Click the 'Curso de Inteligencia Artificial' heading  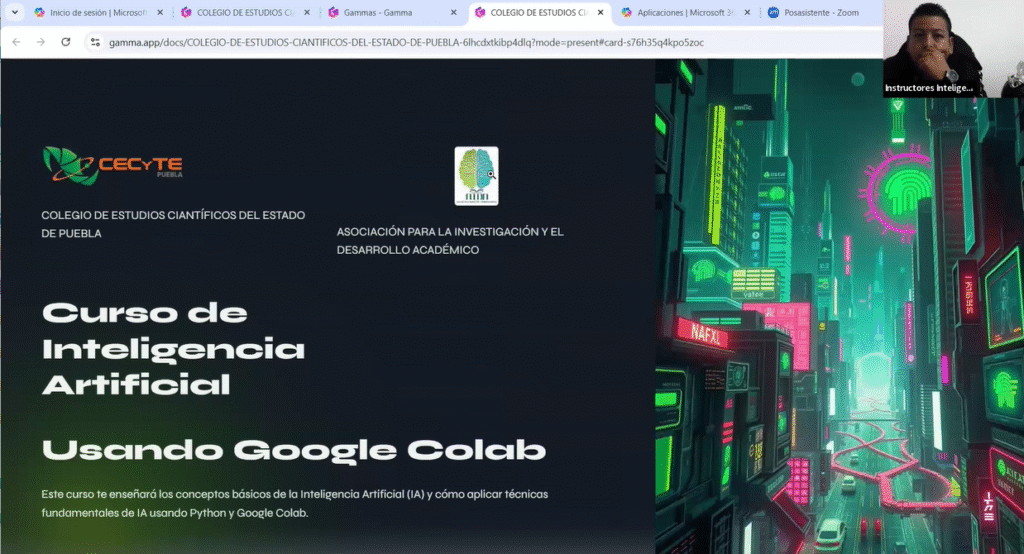(x=174, y=349)
